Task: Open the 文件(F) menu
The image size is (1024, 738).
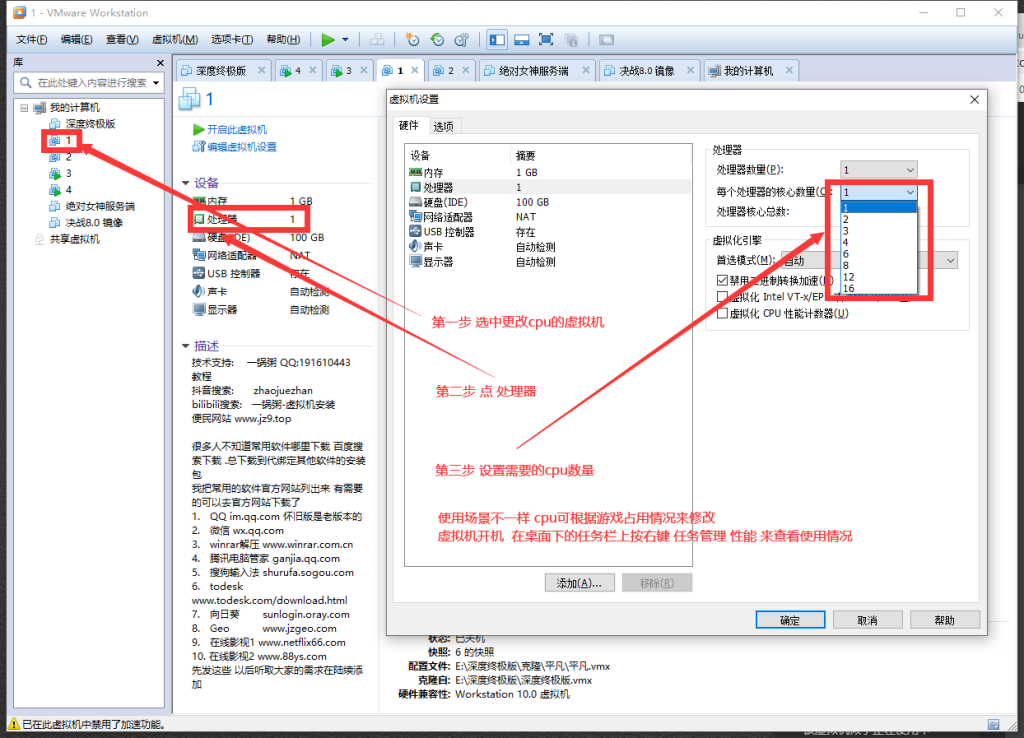Action: click(31, 40)
